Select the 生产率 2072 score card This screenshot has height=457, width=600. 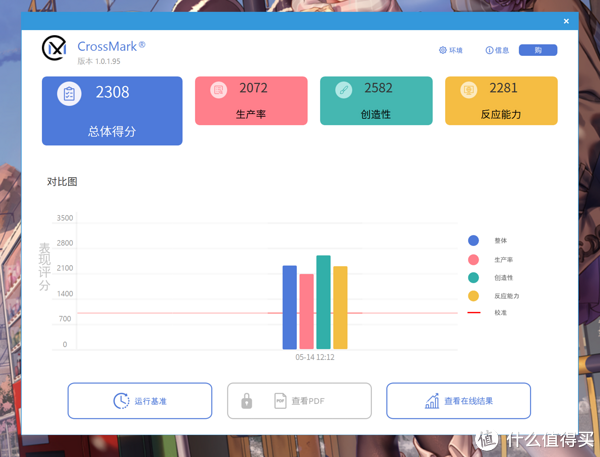click(x=251, y=101)
